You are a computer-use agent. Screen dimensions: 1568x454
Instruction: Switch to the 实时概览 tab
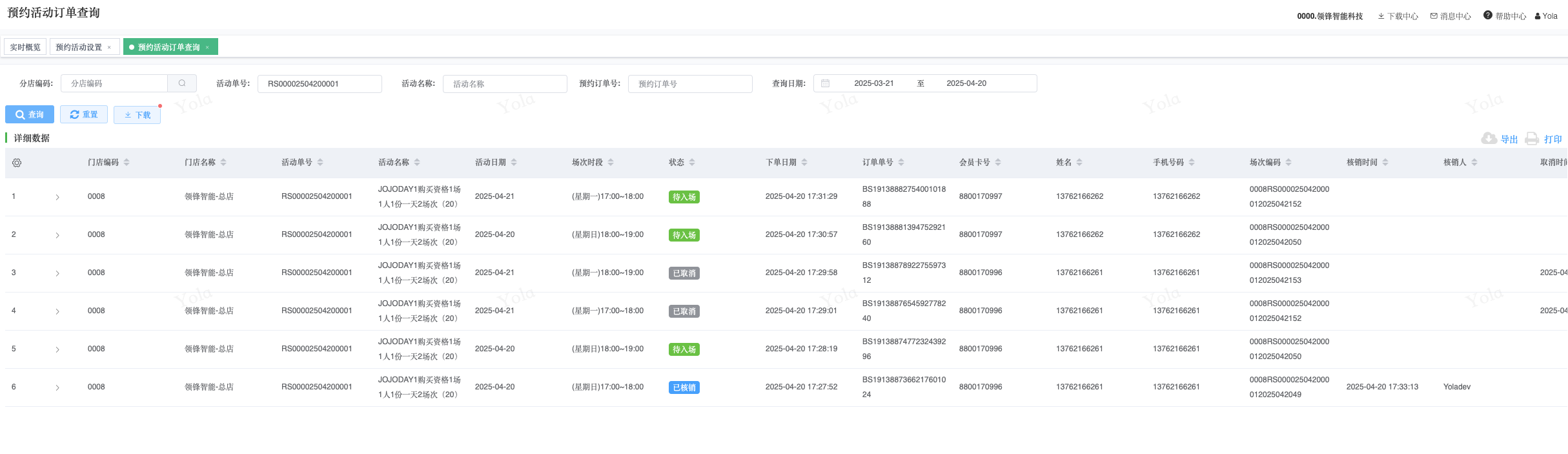click(x=25, y=47)
